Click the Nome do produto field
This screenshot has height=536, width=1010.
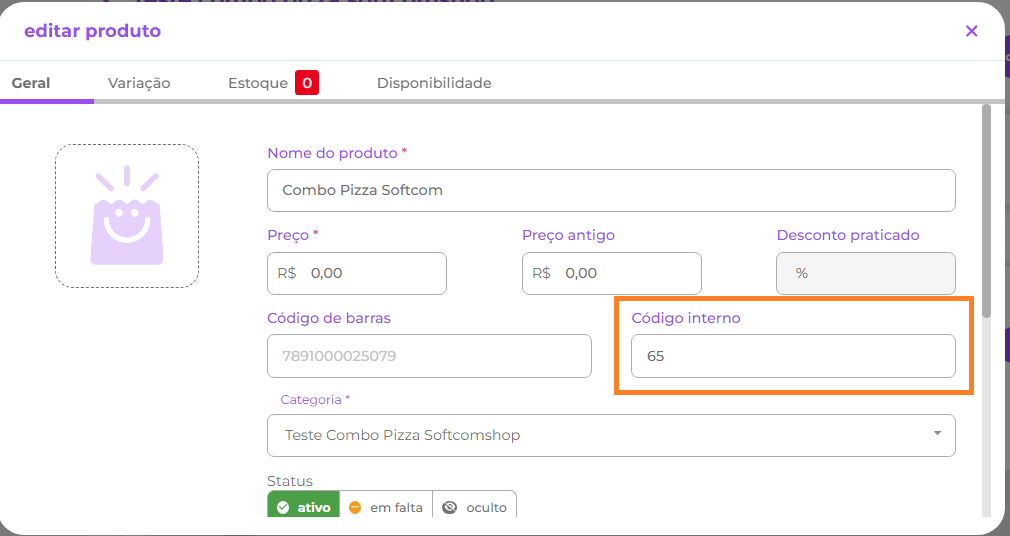point(611,190)
